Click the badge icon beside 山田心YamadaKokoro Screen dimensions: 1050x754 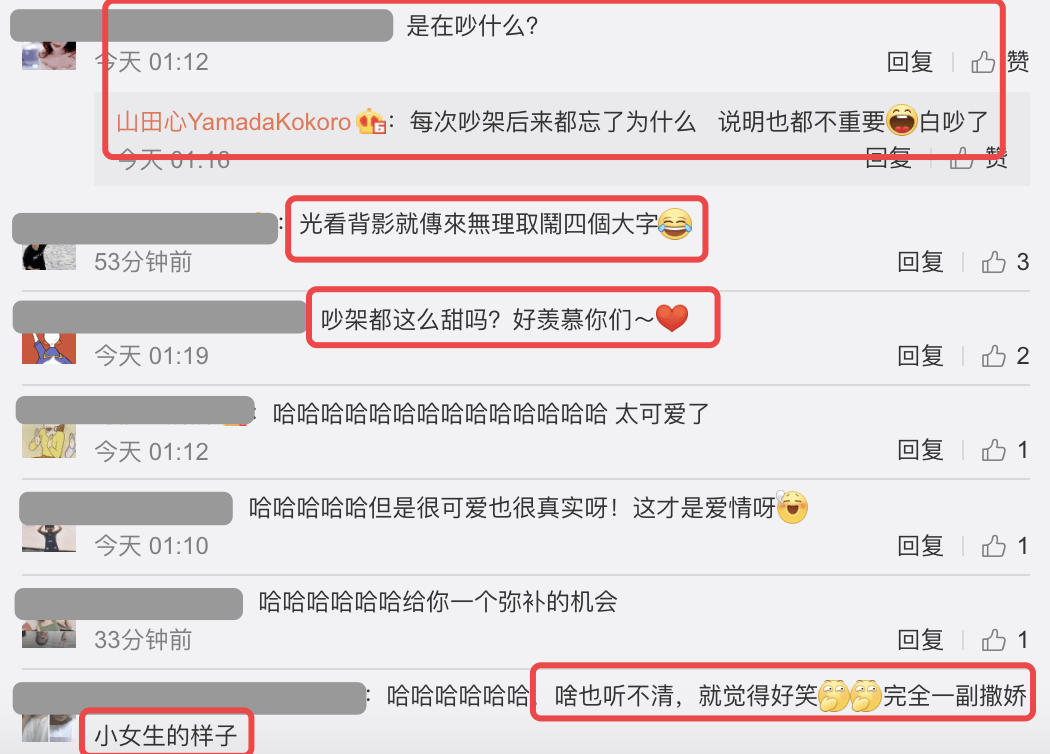coord(371,122)
